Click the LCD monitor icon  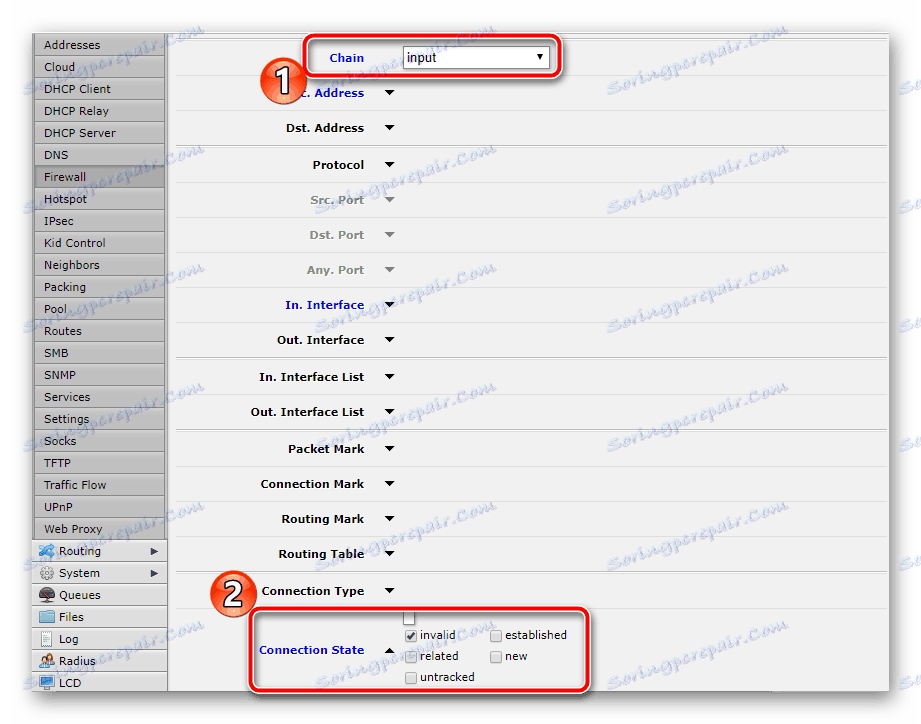(x=46, y=683)
